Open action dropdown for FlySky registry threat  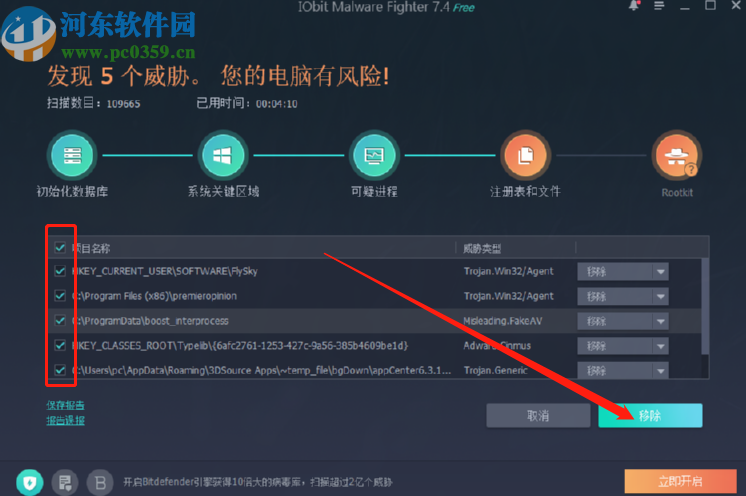click(x=660, y=272)
